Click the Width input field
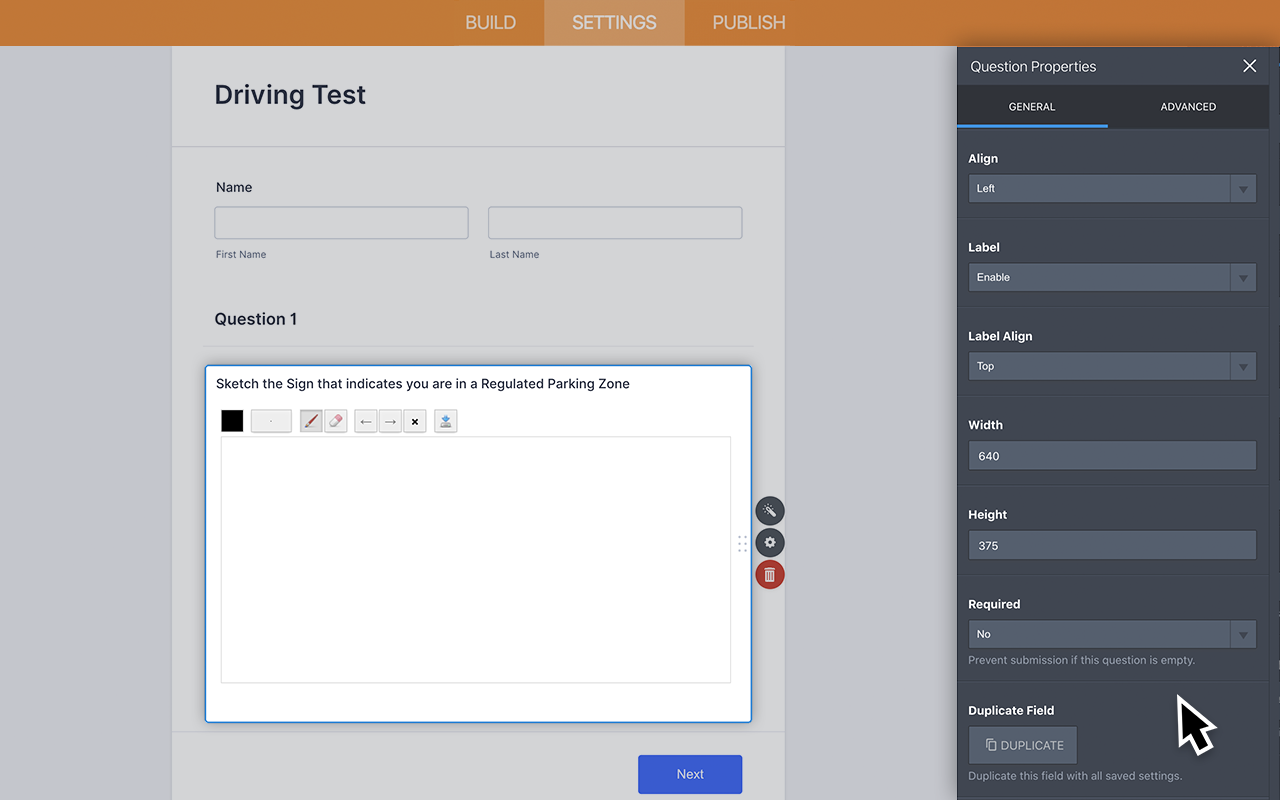This screenshot has width=1280, height=800. (x=1111, y=456)
